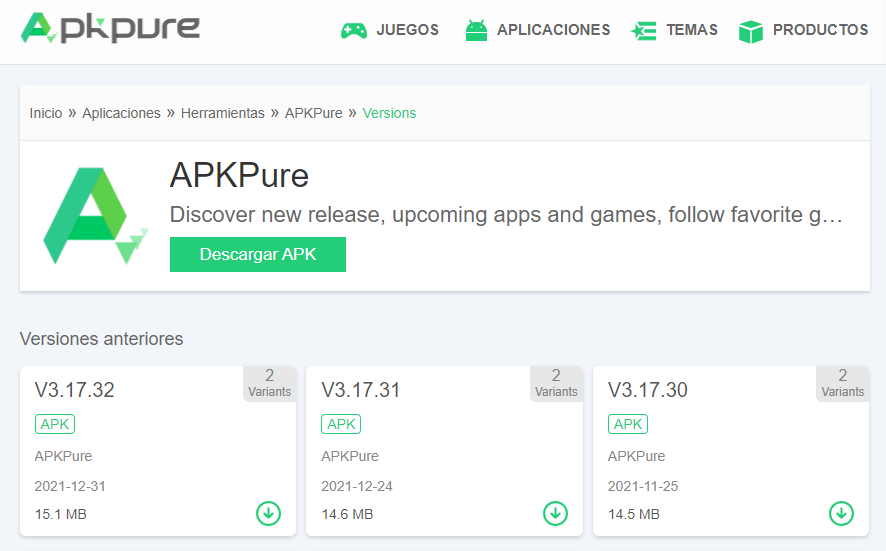Open the TEMAS menu item
The height and width of the screenshot is (551, 886).
coord(692,30)
